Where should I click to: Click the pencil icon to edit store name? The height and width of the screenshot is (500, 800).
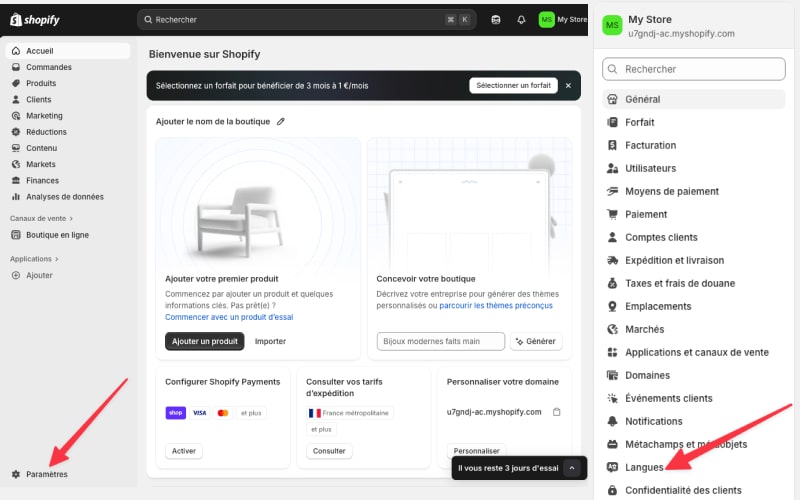tap(281, 121)
